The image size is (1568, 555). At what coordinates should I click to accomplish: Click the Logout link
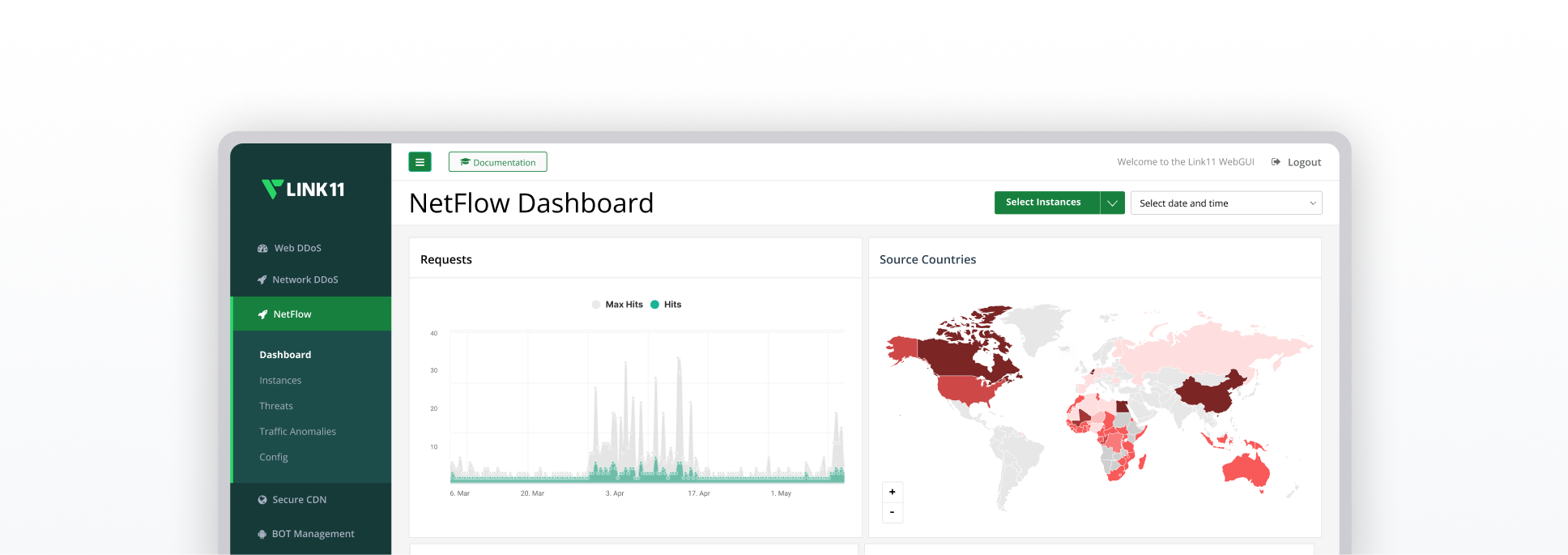(x=1304, y=162)
